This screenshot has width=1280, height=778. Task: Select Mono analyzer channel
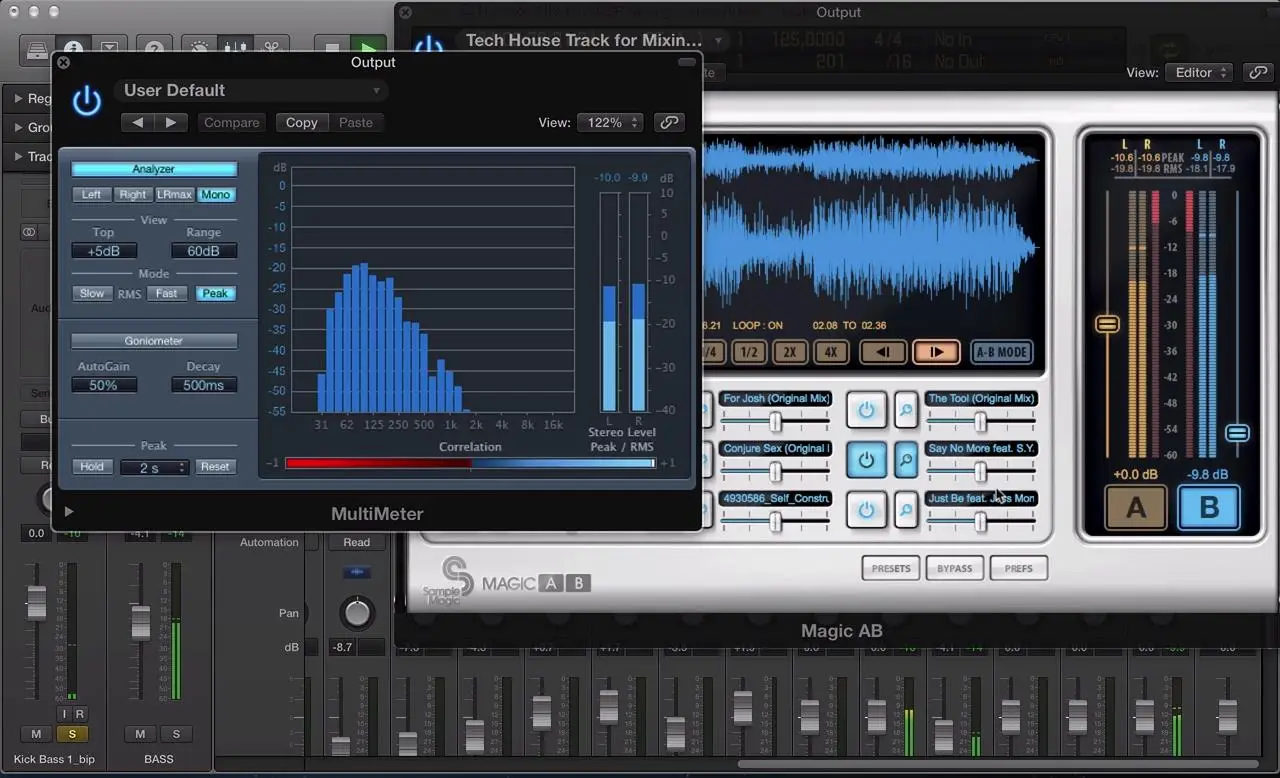click(216, 195)
